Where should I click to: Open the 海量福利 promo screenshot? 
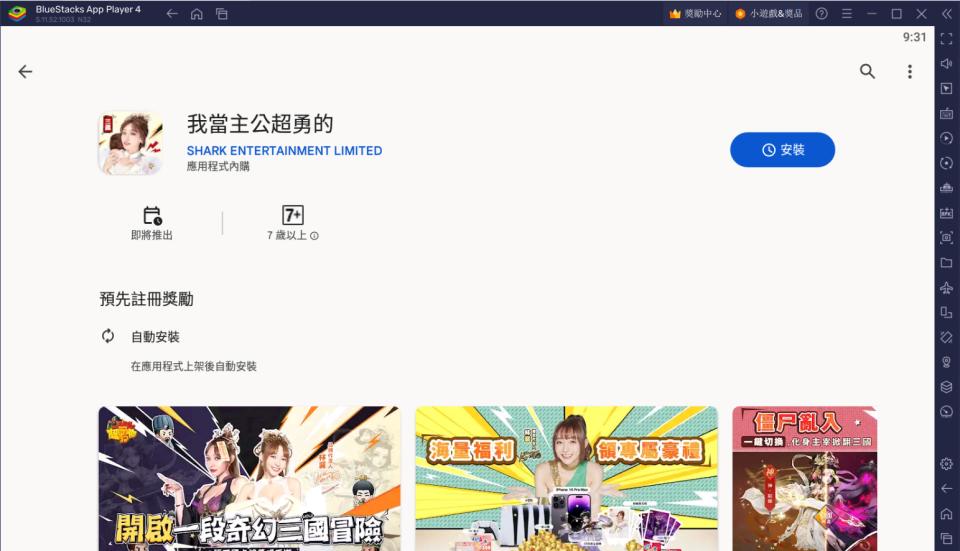pos(566,478)
